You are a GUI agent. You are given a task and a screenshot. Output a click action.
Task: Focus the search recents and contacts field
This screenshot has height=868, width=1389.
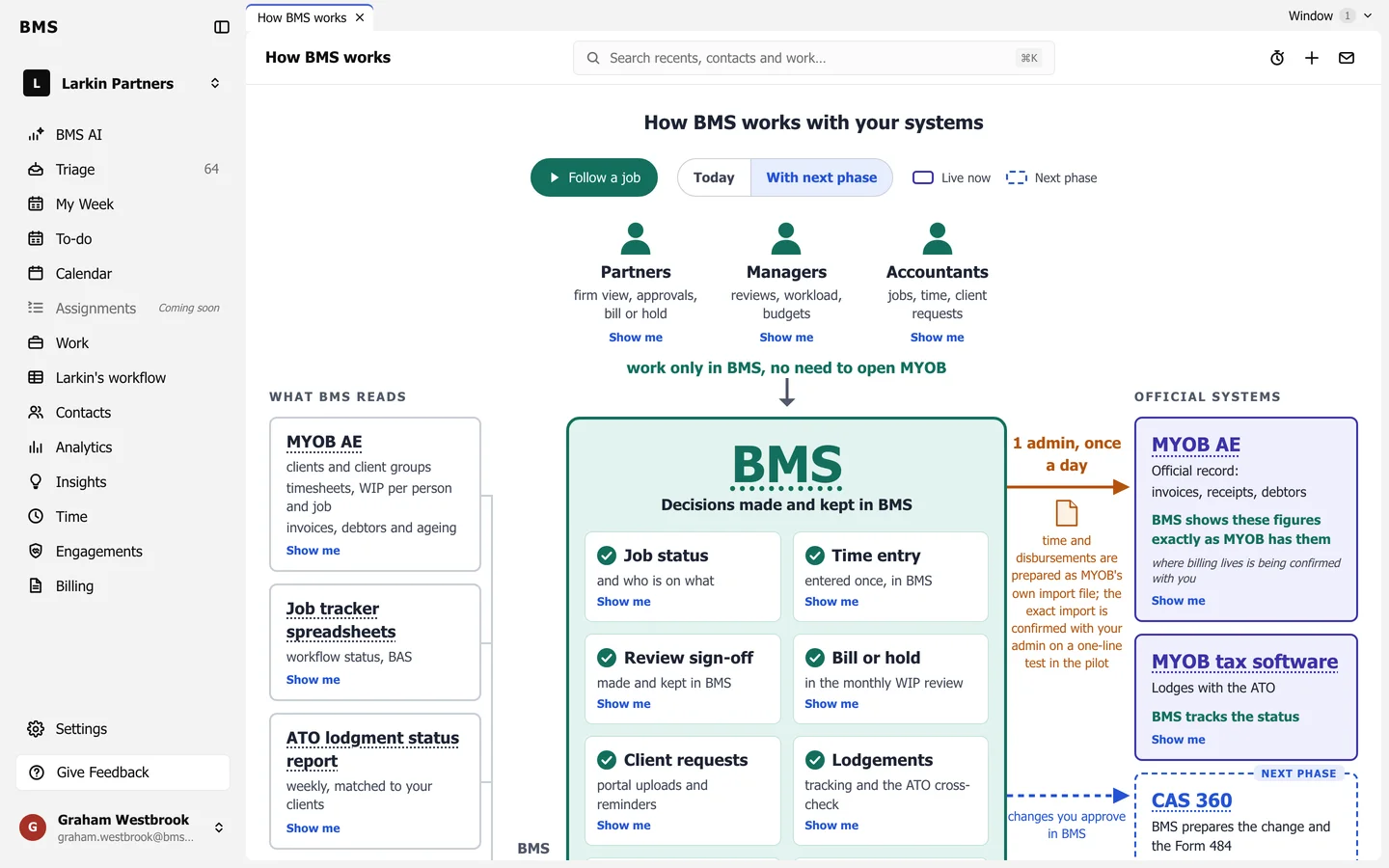coord(813,58)
